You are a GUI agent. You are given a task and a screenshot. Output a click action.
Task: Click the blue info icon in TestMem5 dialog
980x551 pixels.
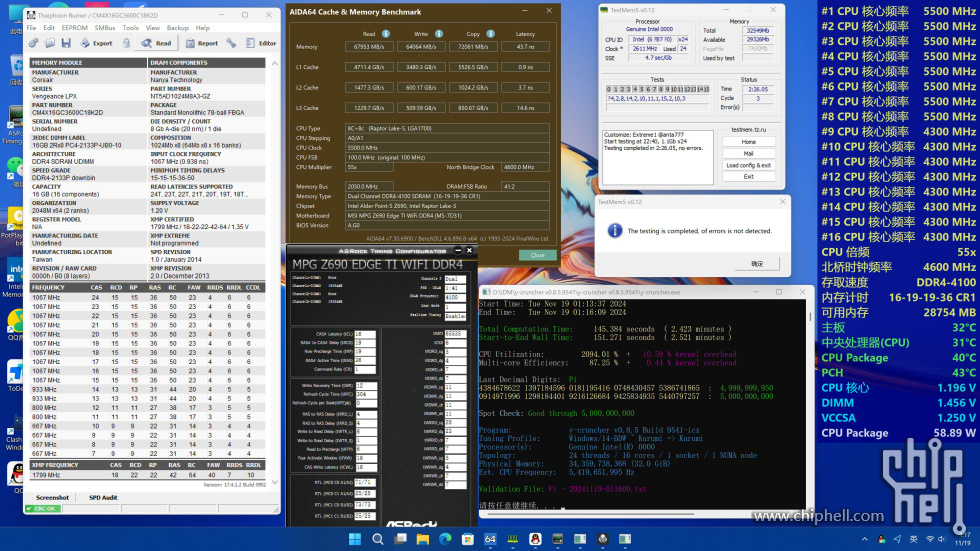pos(615,231)
